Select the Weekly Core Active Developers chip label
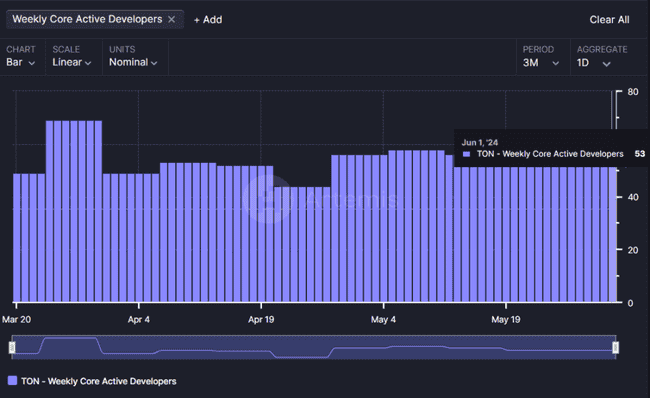The height and width of the screenshot is (398, 650). point(87,19)
